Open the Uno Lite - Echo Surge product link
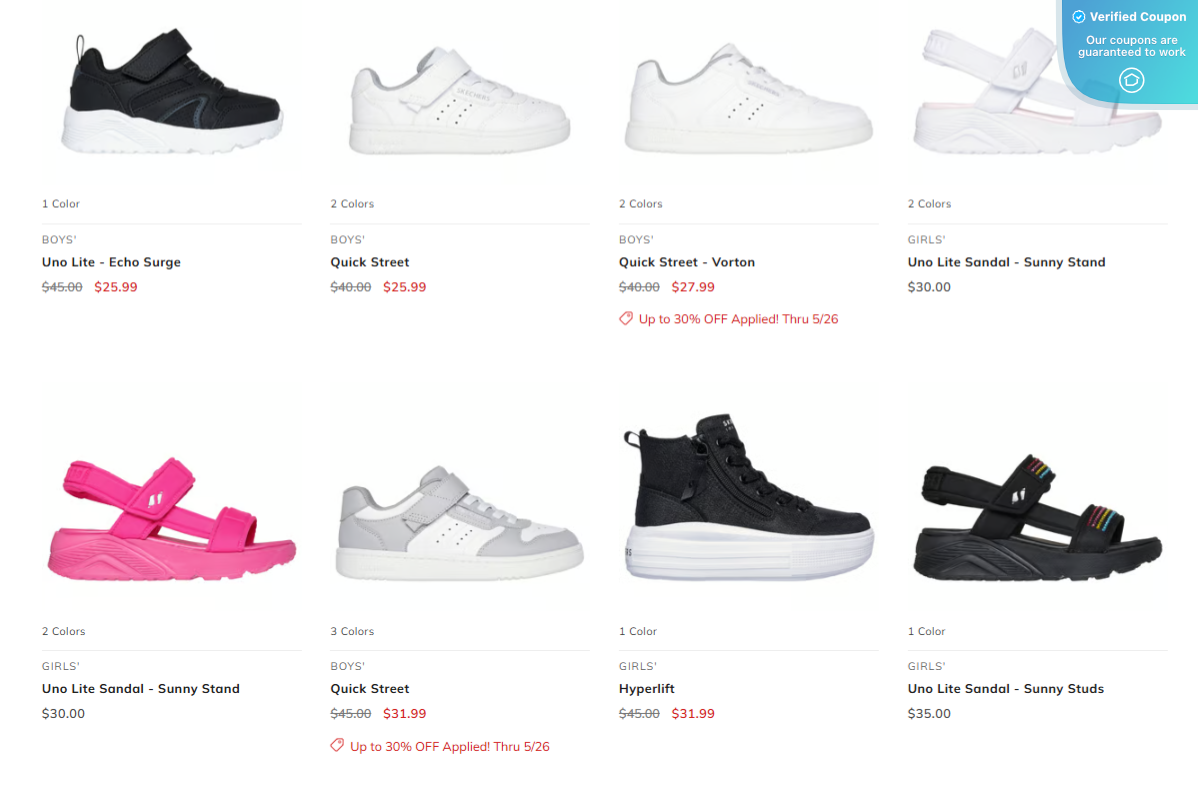 112,262
